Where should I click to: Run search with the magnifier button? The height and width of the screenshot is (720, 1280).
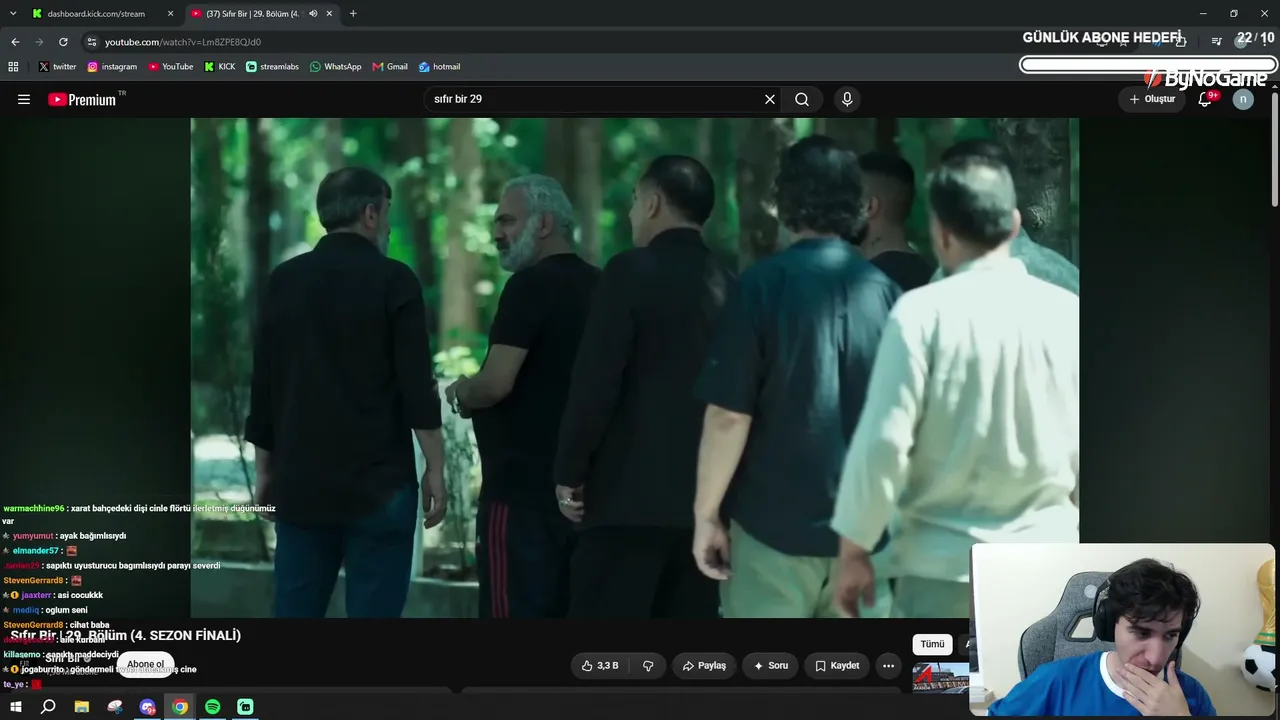802,99
